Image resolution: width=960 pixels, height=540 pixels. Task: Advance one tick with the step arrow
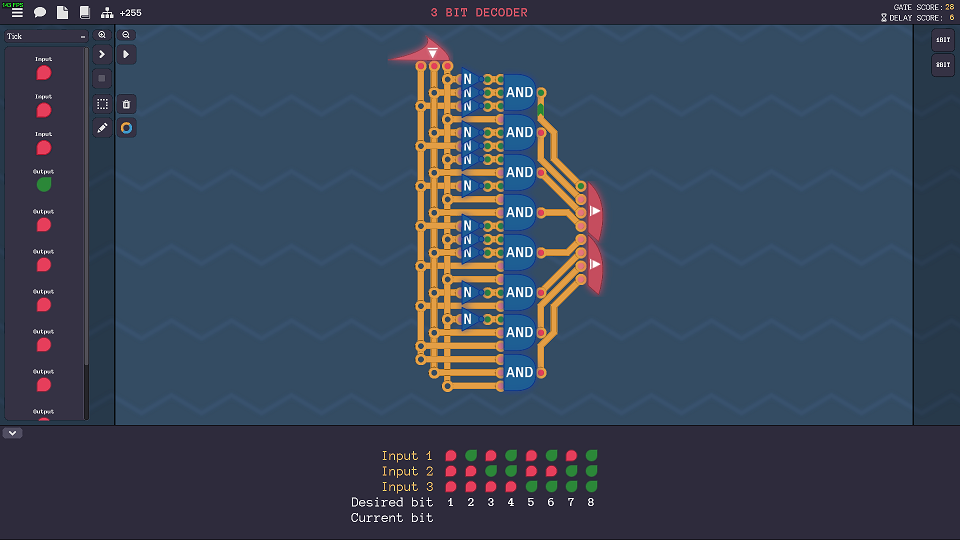pos(102,54)
